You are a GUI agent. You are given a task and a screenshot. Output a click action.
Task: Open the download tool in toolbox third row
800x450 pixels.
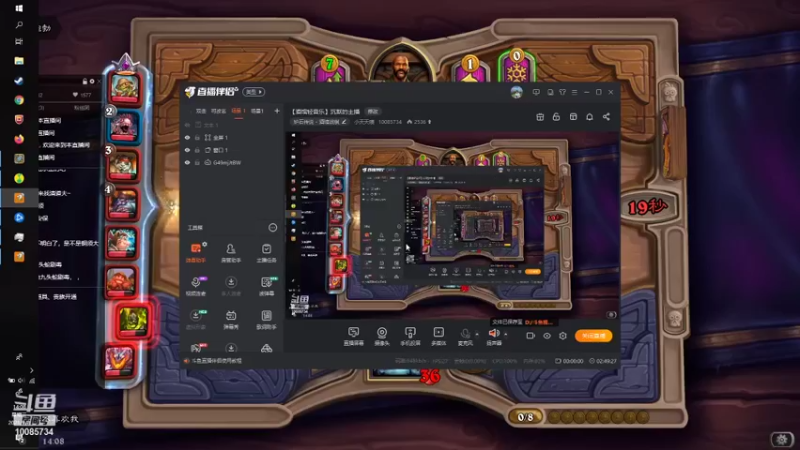pyautogui.click(x=195, y=319)
